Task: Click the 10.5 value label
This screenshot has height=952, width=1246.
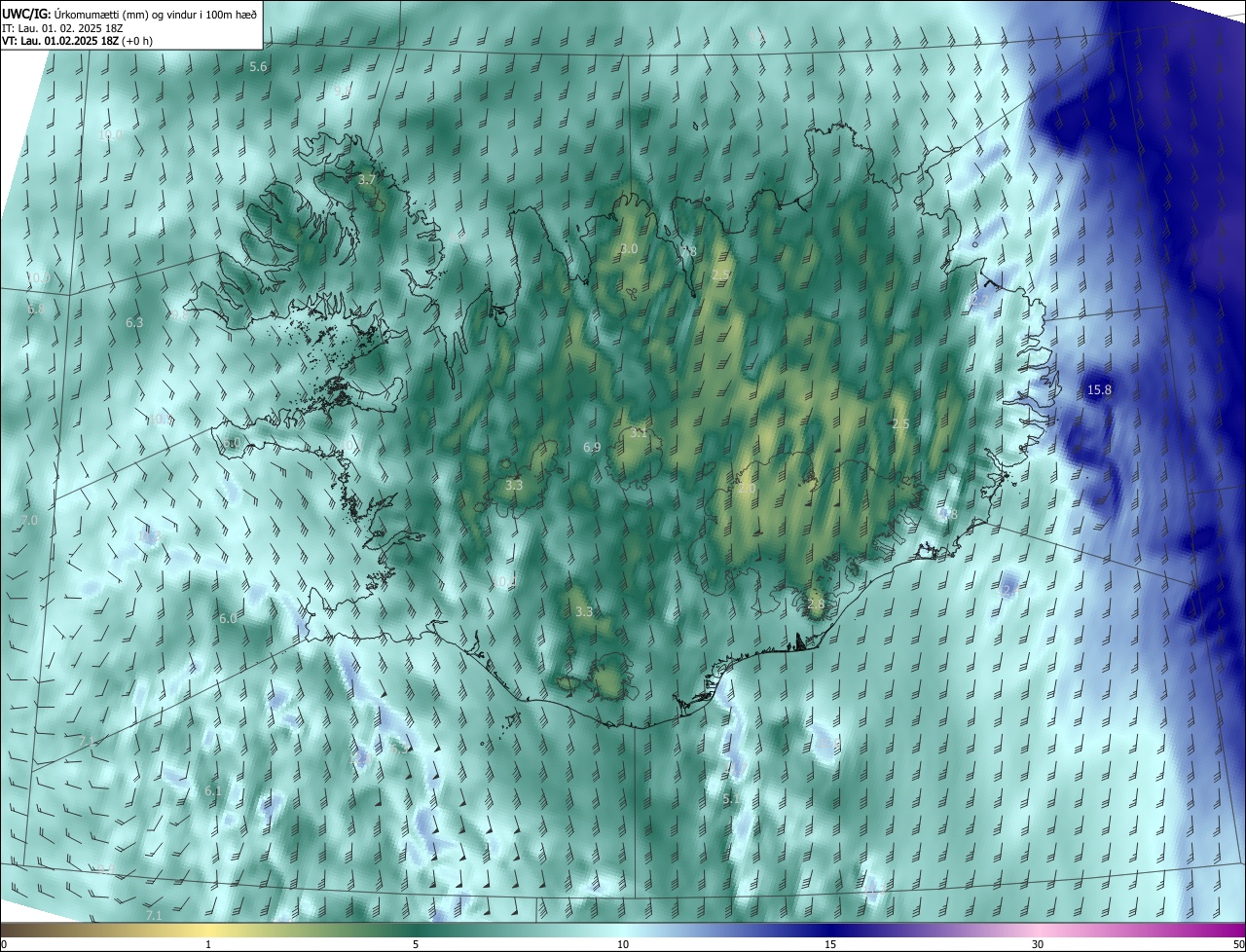Action: click(x=159, y=420)
